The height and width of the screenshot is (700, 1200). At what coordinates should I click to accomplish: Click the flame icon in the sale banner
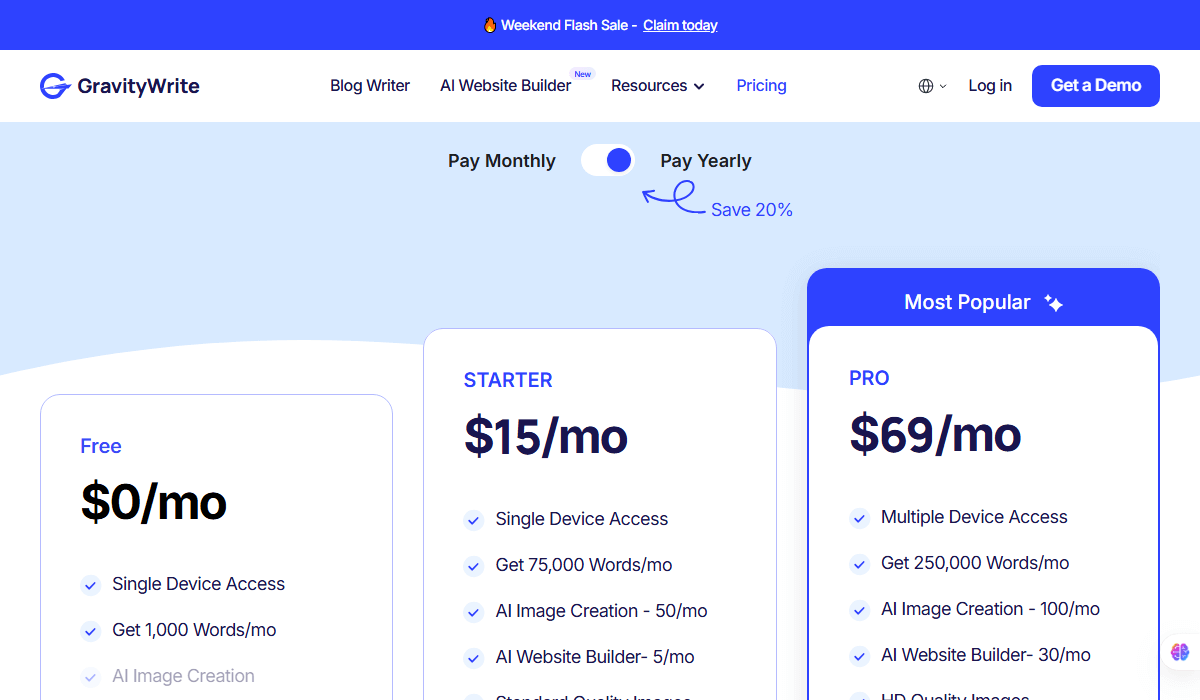point(490,24)
